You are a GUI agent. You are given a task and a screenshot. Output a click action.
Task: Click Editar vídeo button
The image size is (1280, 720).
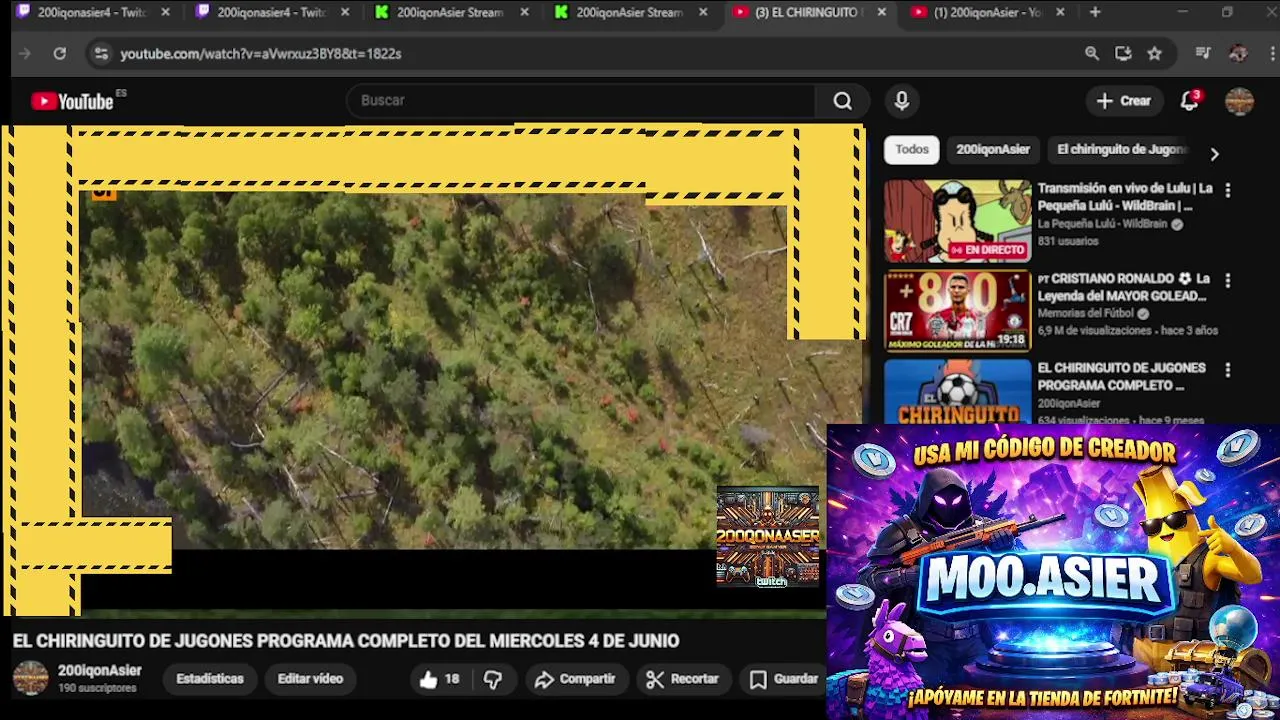310,679
